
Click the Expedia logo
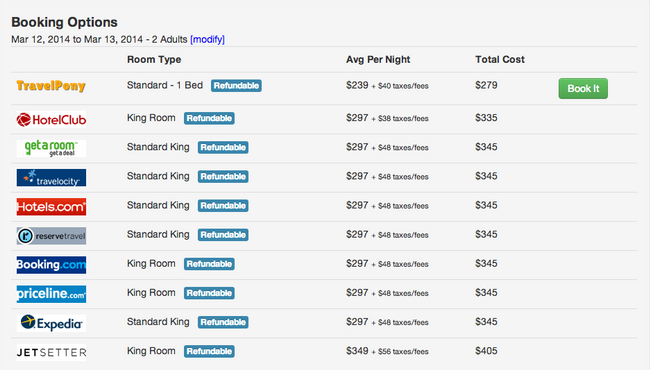click(51, 323)
